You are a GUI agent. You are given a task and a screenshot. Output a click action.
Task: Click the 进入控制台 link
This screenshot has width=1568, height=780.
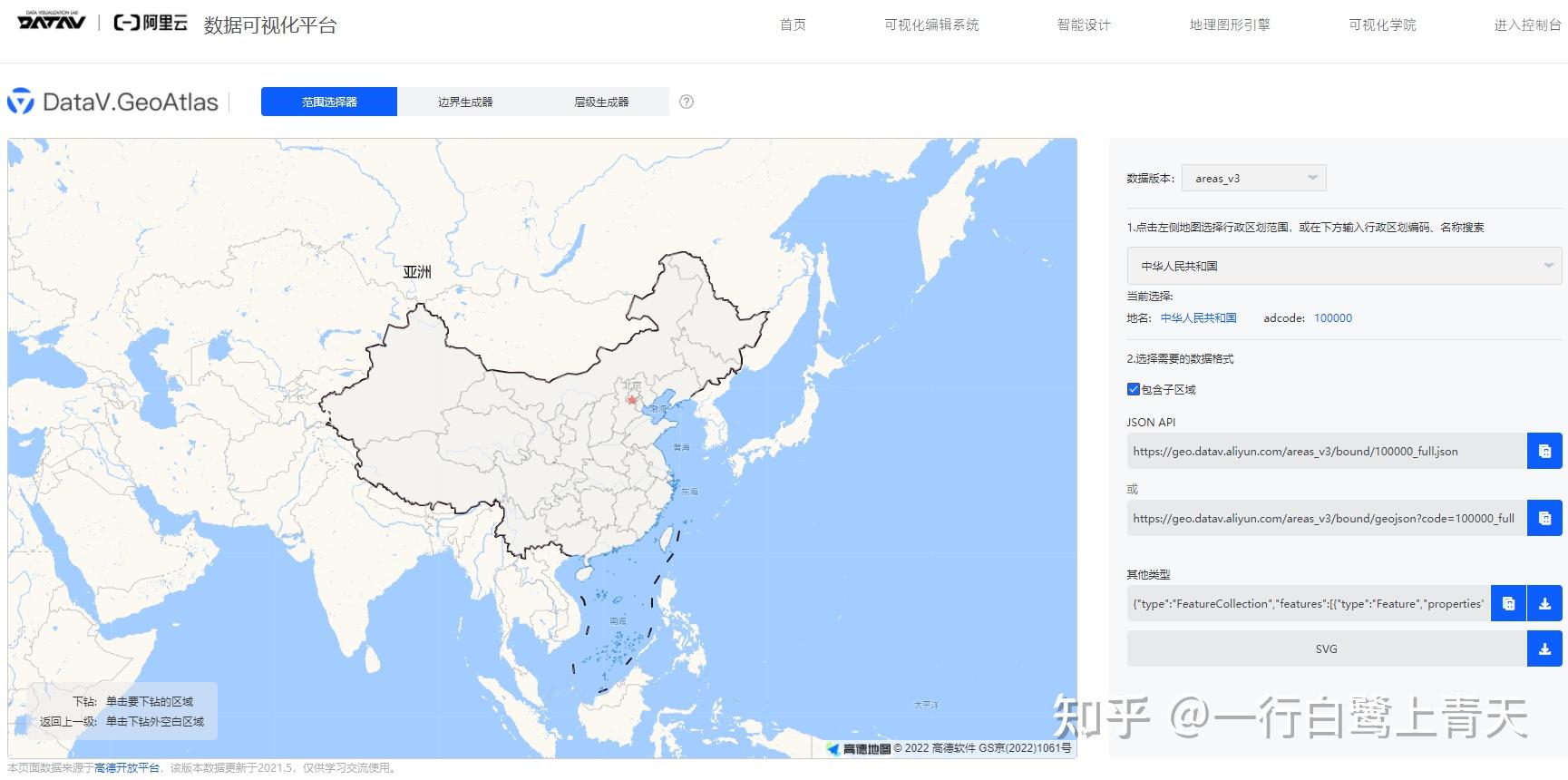(1527, 24)
